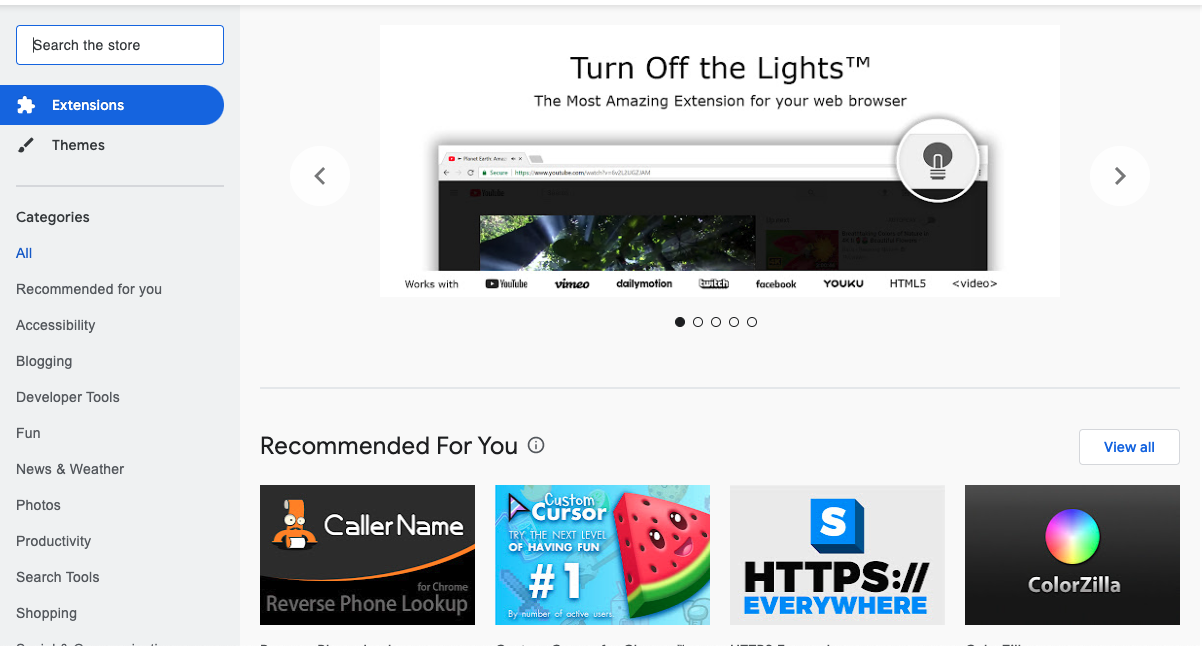Open the ColorZilla extension tile
Image resolution: width=1202 pixels, height=646 pixels.
click(x=1072, y=555)
